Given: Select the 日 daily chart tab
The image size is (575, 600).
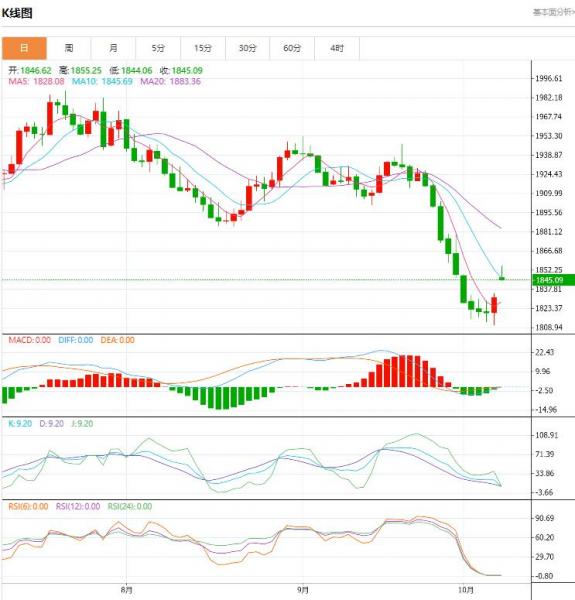Looking at the screenshot, I should tap(24, 48).
